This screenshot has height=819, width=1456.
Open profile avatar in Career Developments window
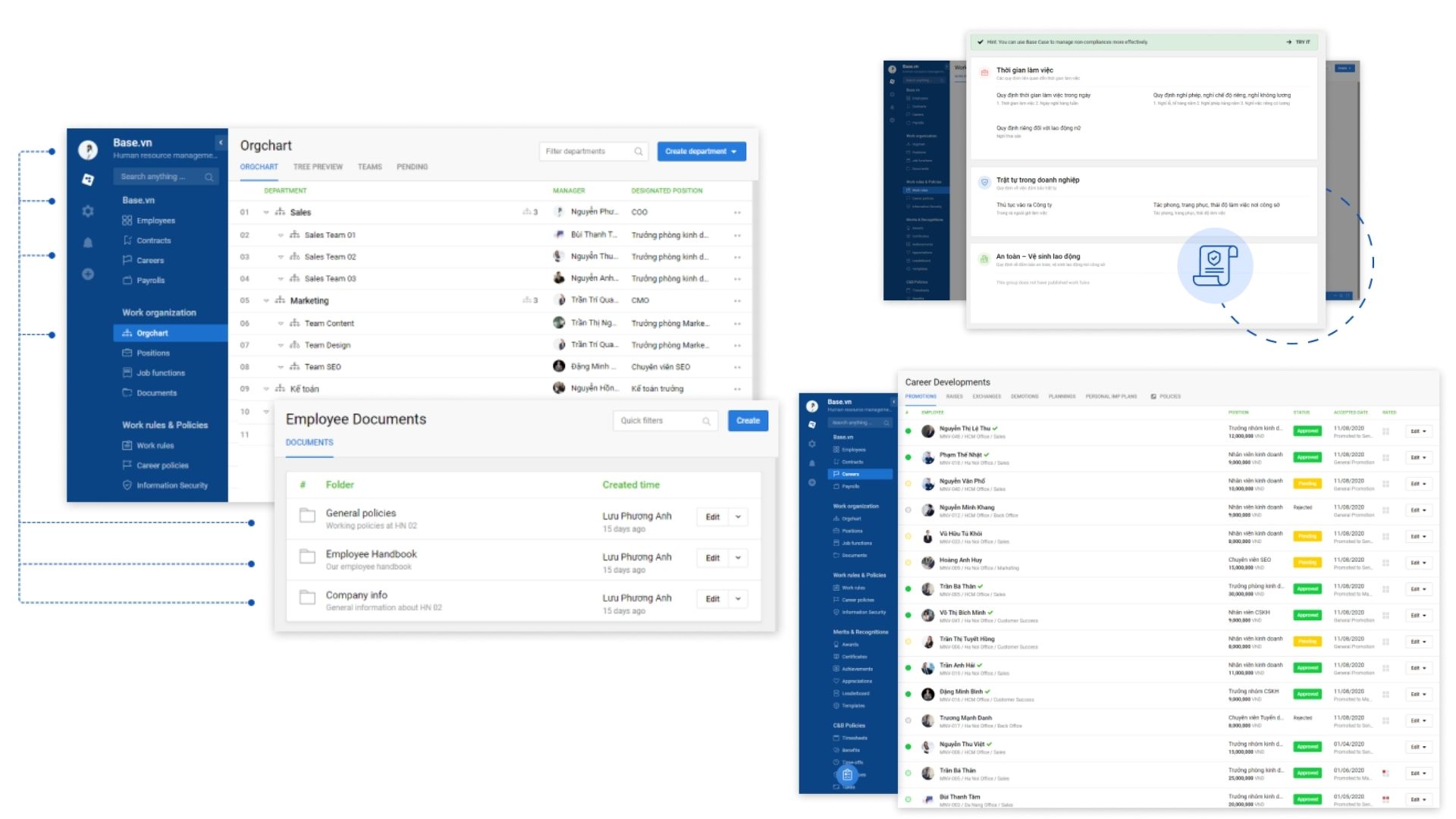[811, 406]
